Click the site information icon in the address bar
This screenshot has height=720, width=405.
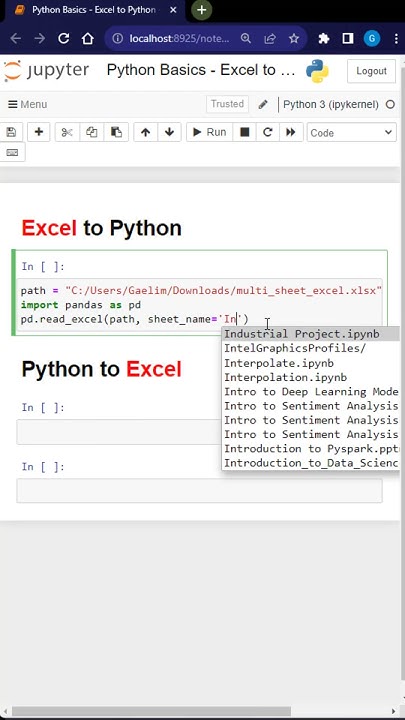point(118,39)
